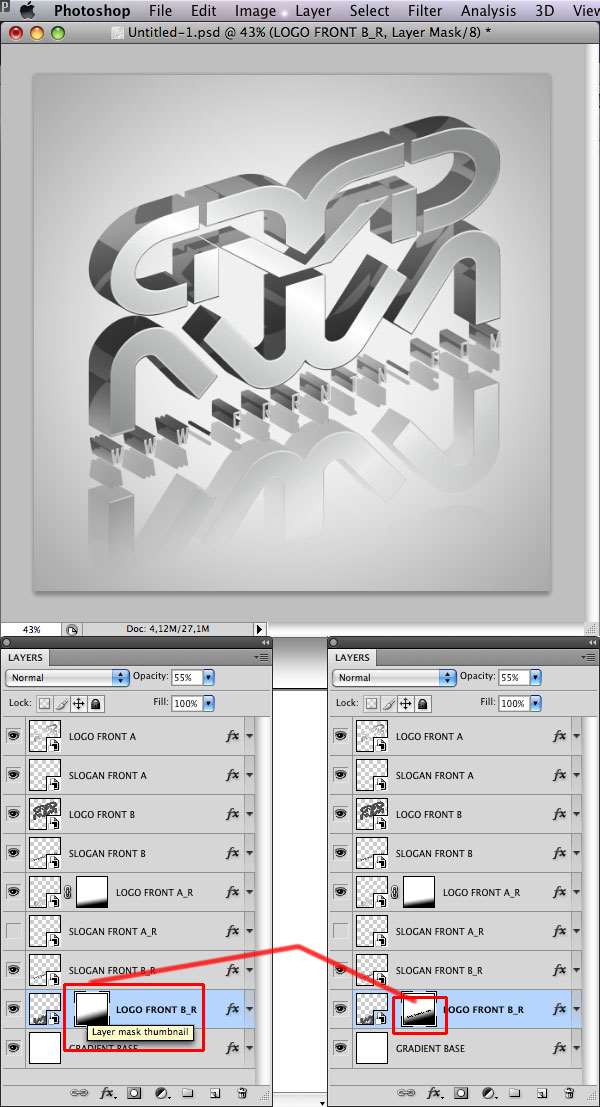This screenshot has width=600, height=1107.
Task: Toggle GRADIENT BASE visibility in right panel
Action: [x=341, y=1048]
